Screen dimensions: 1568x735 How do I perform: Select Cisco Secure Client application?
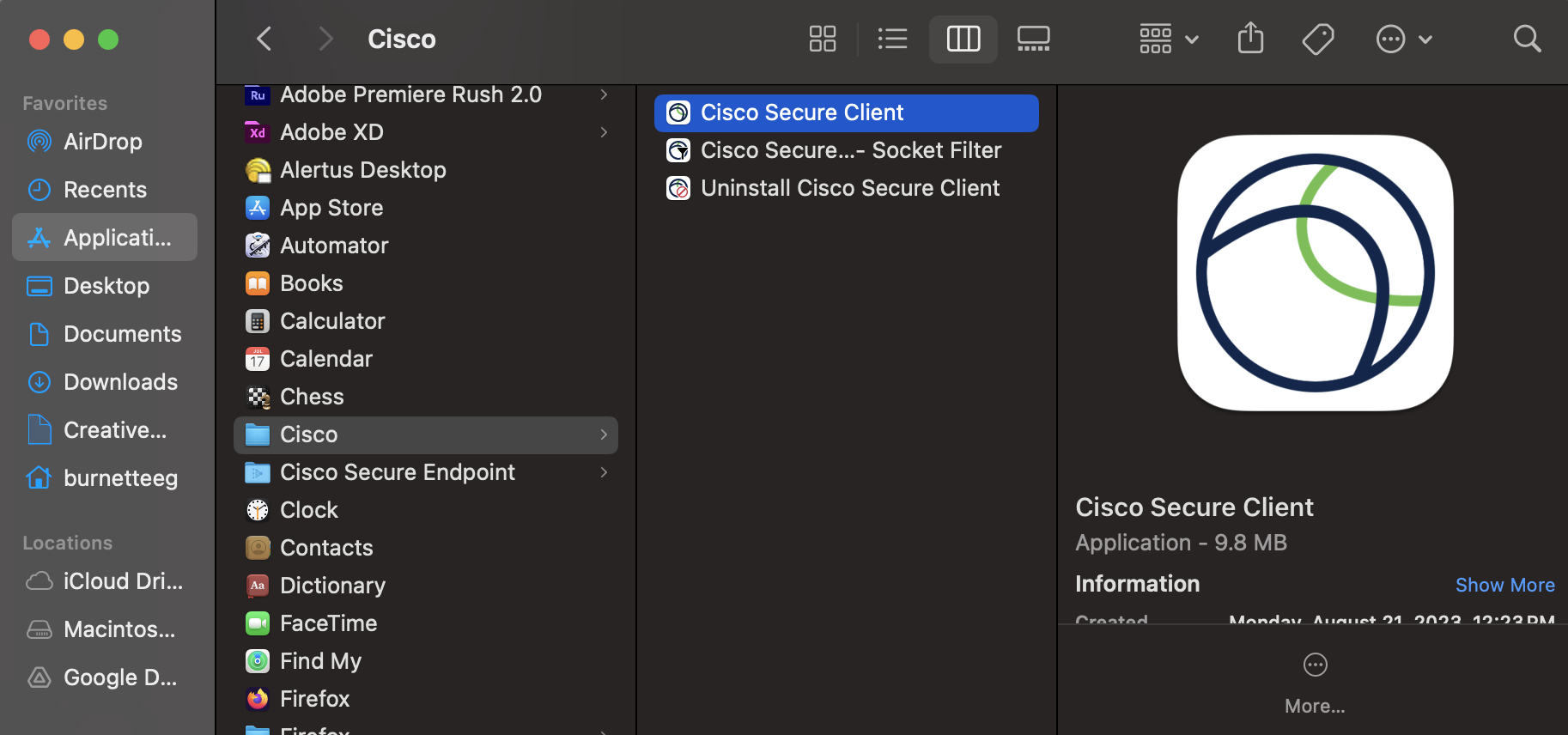[x=846, y=112]
